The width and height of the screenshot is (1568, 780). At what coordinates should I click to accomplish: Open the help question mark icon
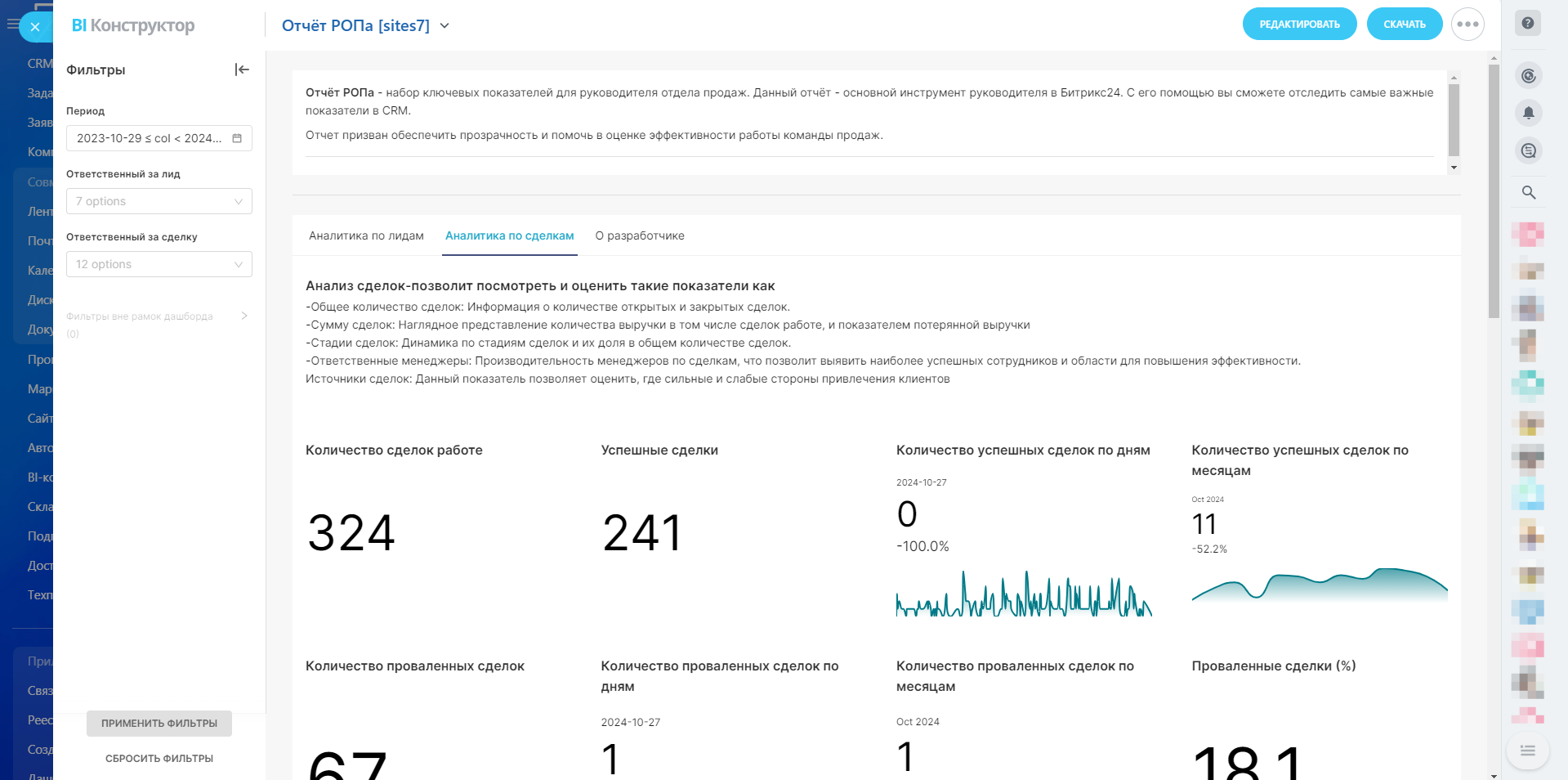click(x=1527, y=24)
